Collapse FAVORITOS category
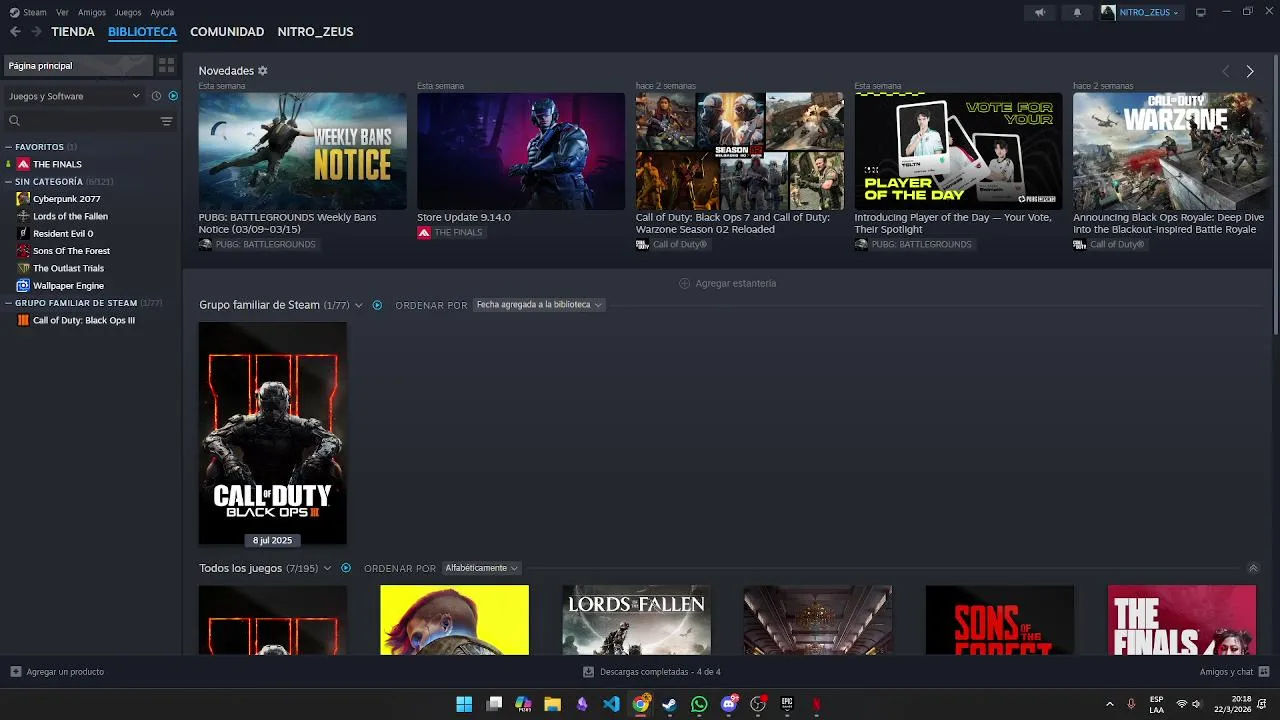 (8, 147)
